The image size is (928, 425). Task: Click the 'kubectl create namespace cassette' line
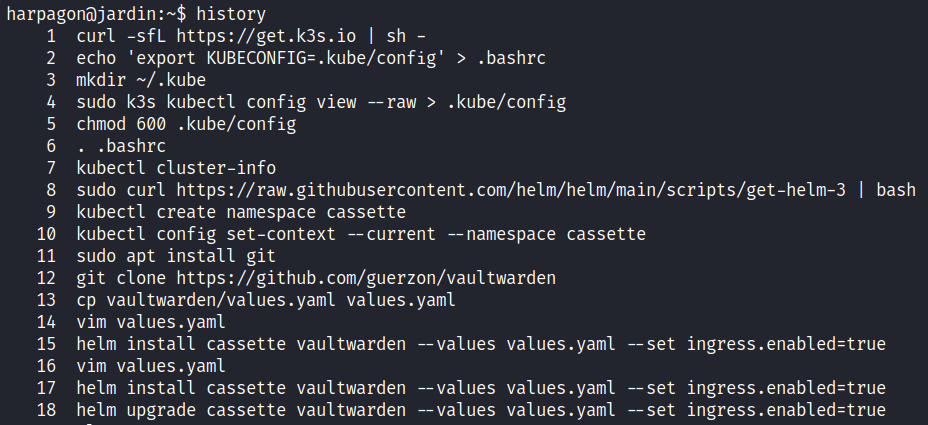coord(240,212)
